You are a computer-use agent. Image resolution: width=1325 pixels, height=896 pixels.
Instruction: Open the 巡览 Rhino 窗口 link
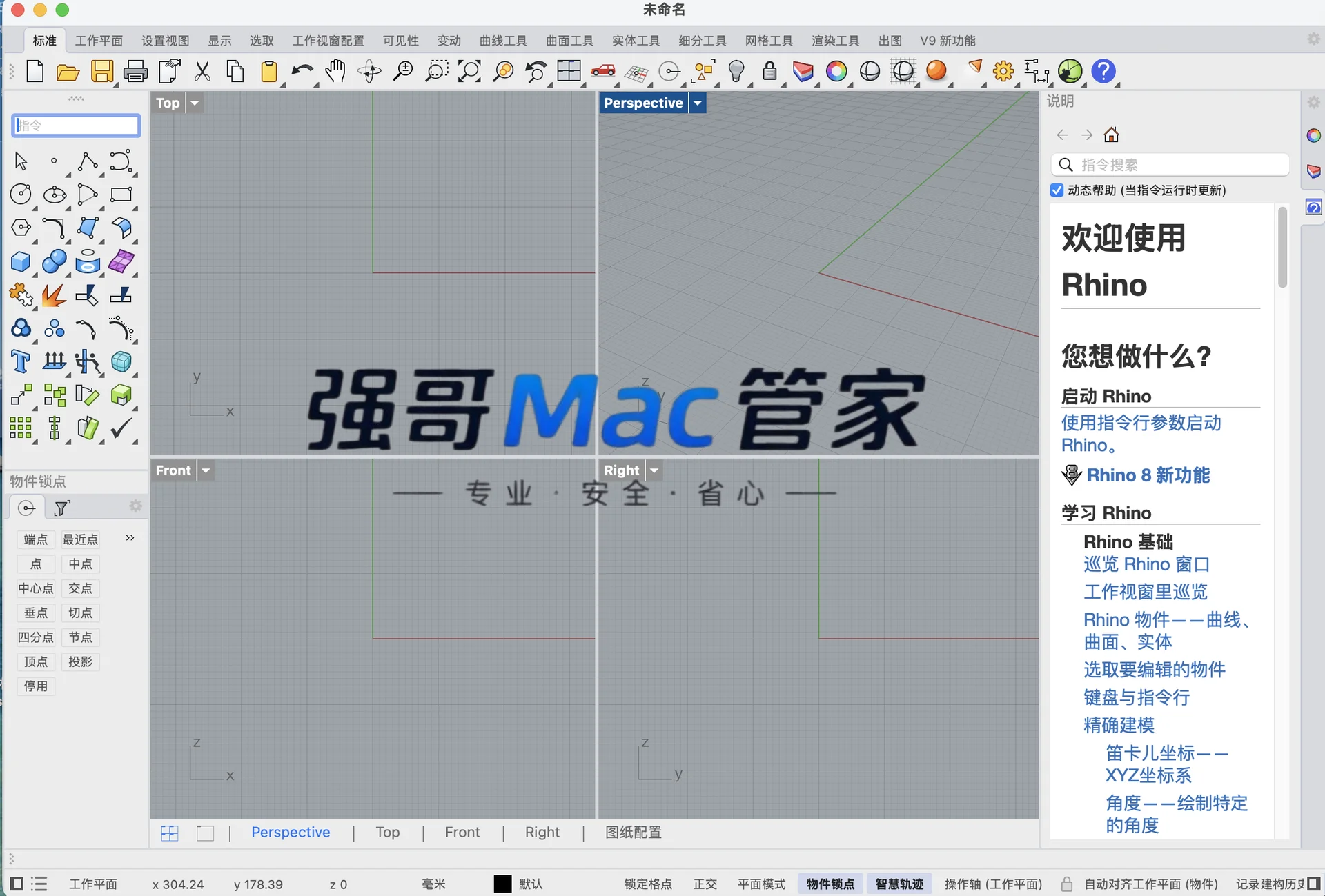[x=1146, y=564]
